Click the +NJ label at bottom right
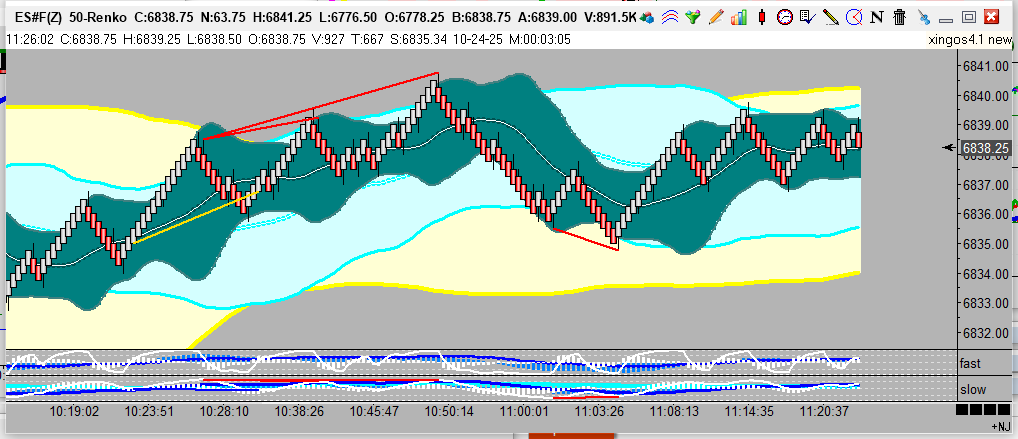This screenshot has height=439, width=1018. pos(985,427)
